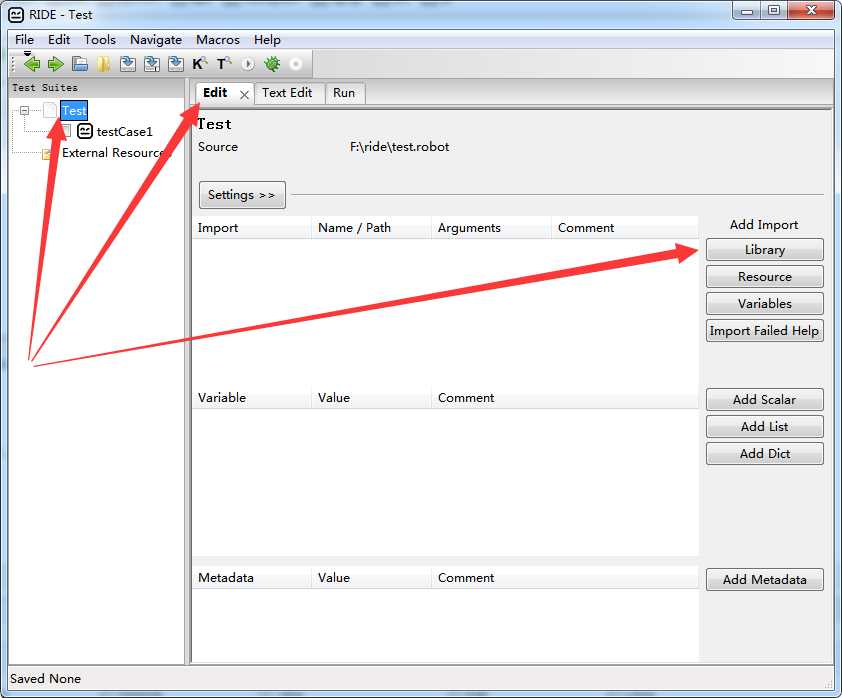Click the green bug debug icon
The height and width of the screenshot is (698, 842).
tap(272, 64)
